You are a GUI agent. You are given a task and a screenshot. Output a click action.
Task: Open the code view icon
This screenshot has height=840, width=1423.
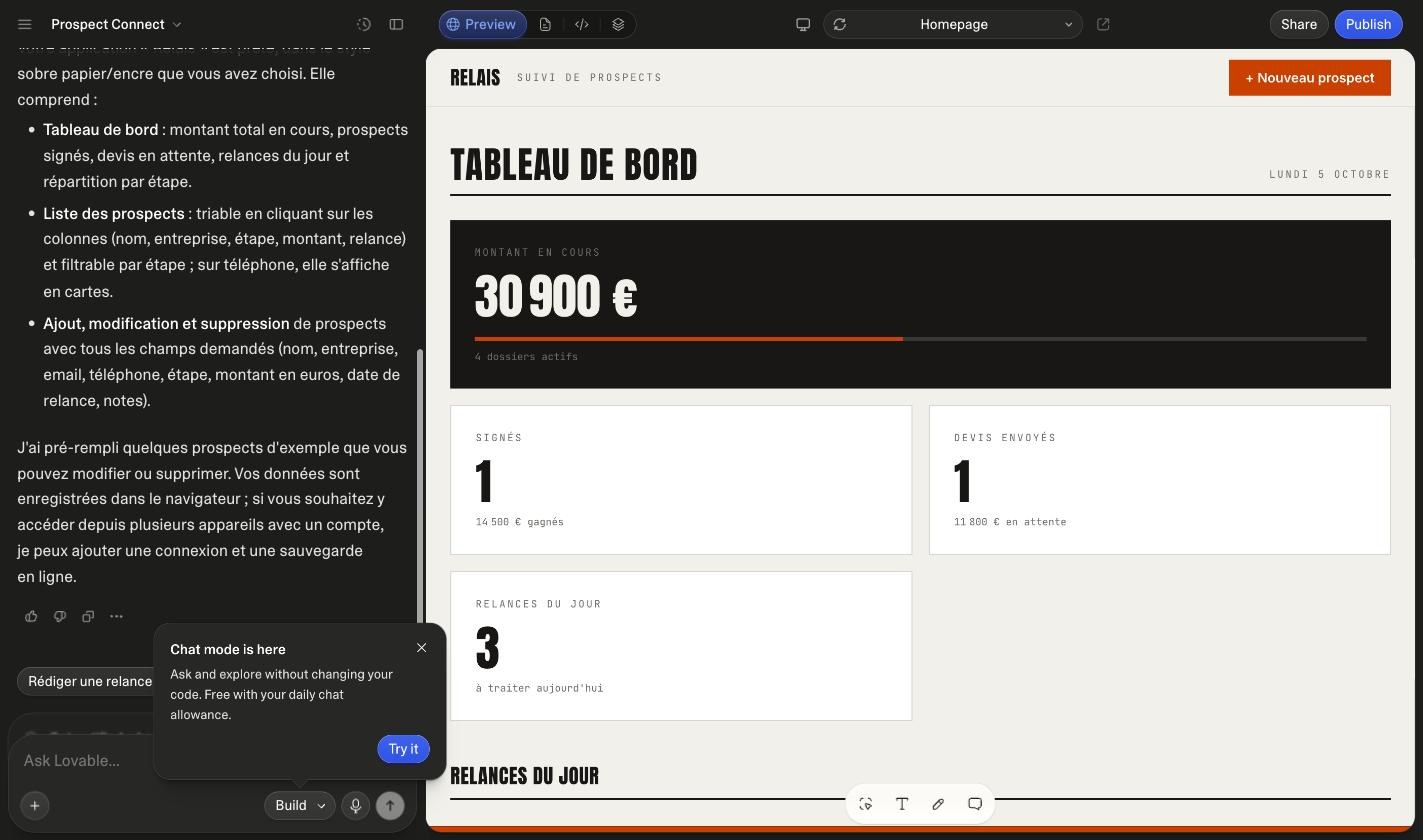(x=581, y=24)
